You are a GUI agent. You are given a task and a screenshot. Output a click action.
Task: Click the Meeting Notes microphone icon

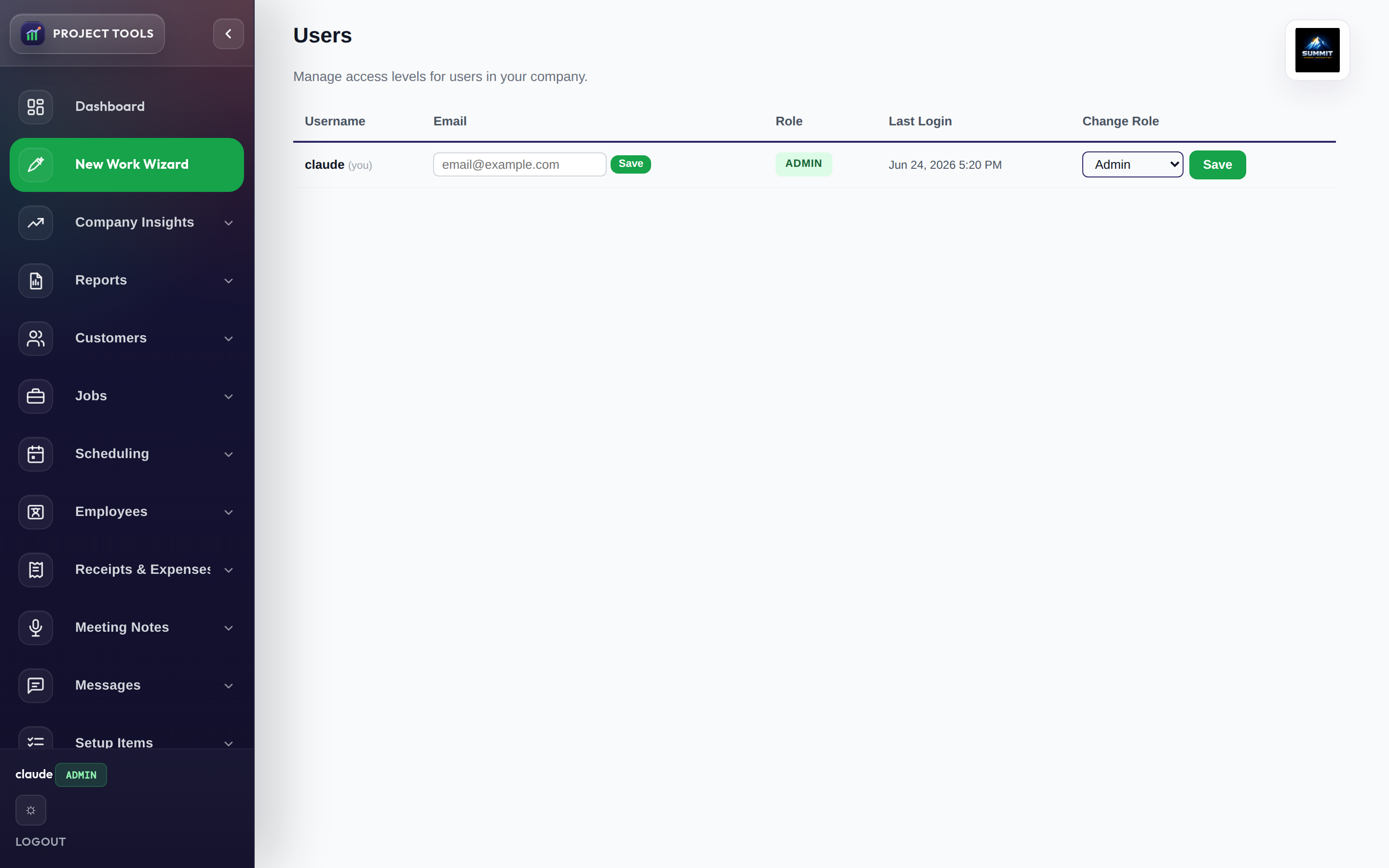tap(36, 628)
